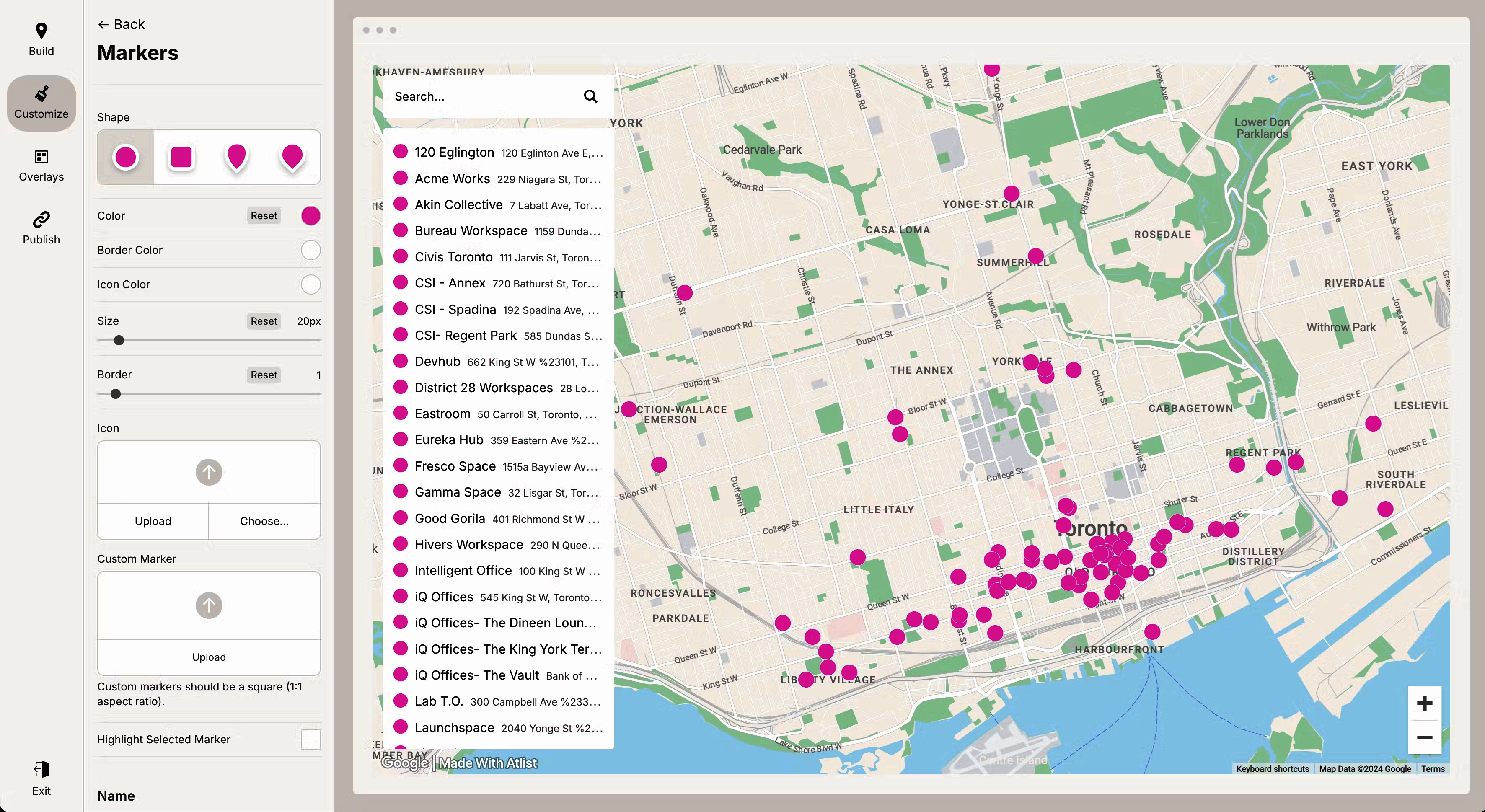Screen dimensions: 1485x812
Task: Open the Overlays tab
Action: [41, 166]
